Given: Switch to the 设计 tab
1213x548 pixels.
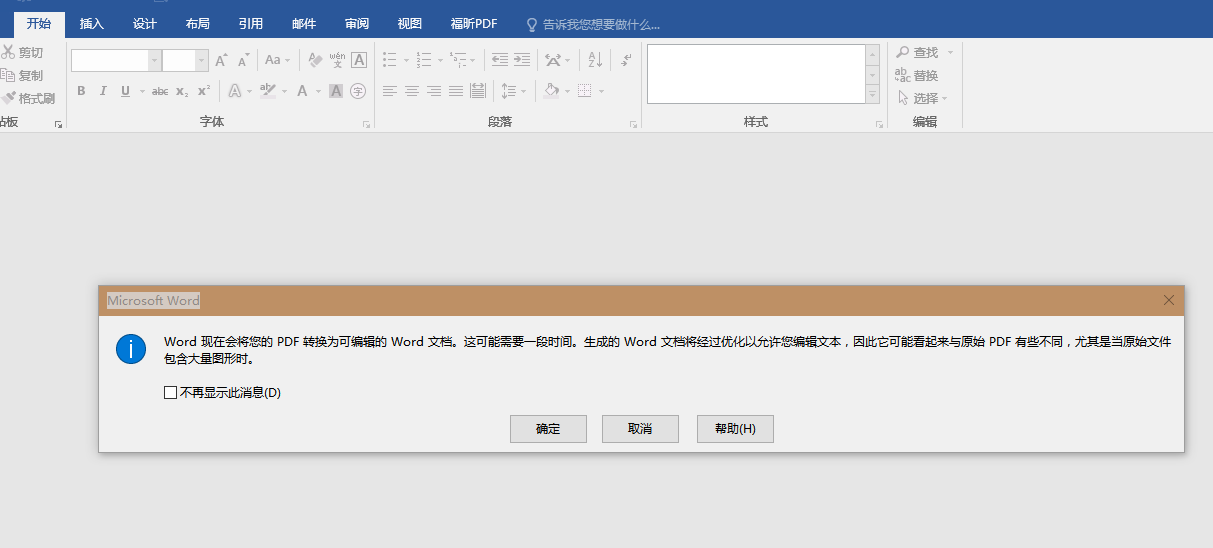Looking at the screenshot, I should click(x=145, y=24).
